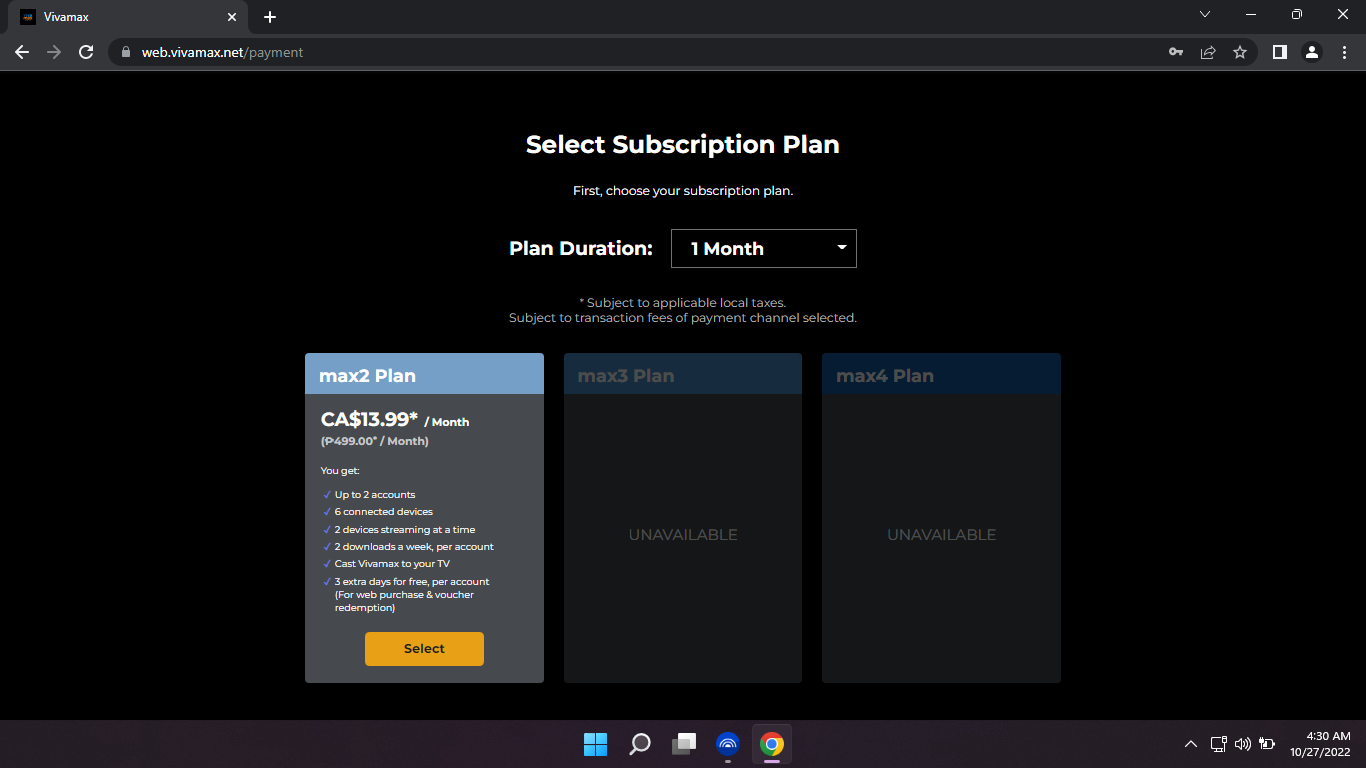Open the browser side panel
The height and width of the screenshot is (768, 1366).
(x=1279, y=52)
